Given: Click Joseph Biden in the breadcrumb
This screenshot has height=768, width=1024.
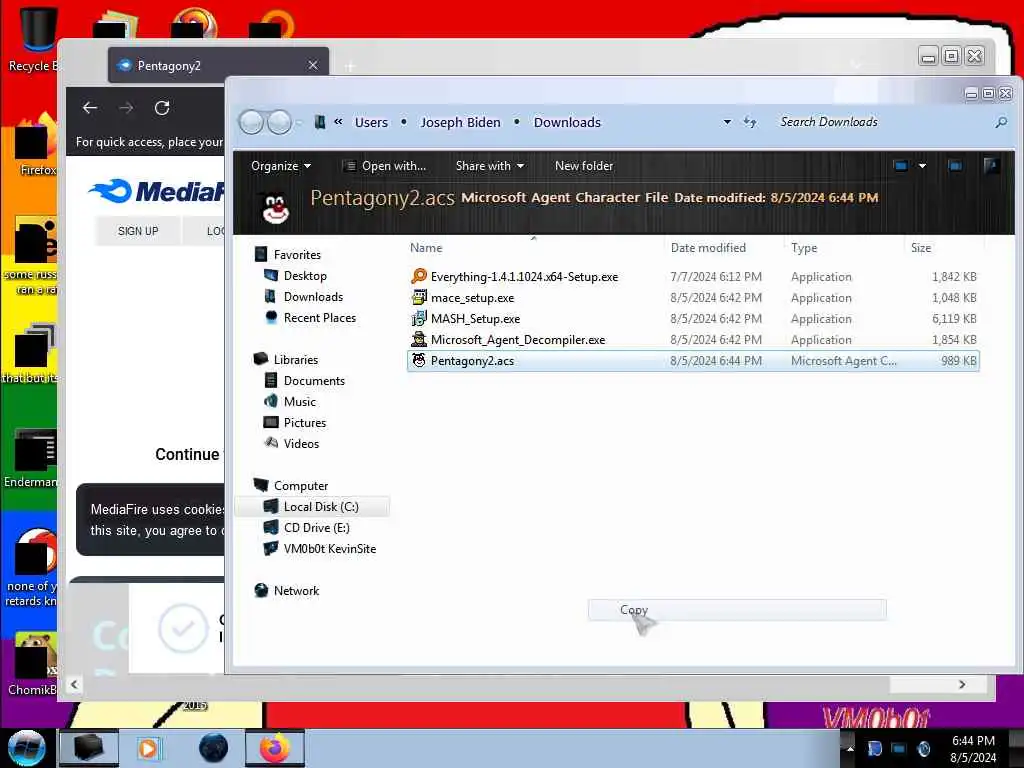Looking at the screenshot, I should pos(460,122).
